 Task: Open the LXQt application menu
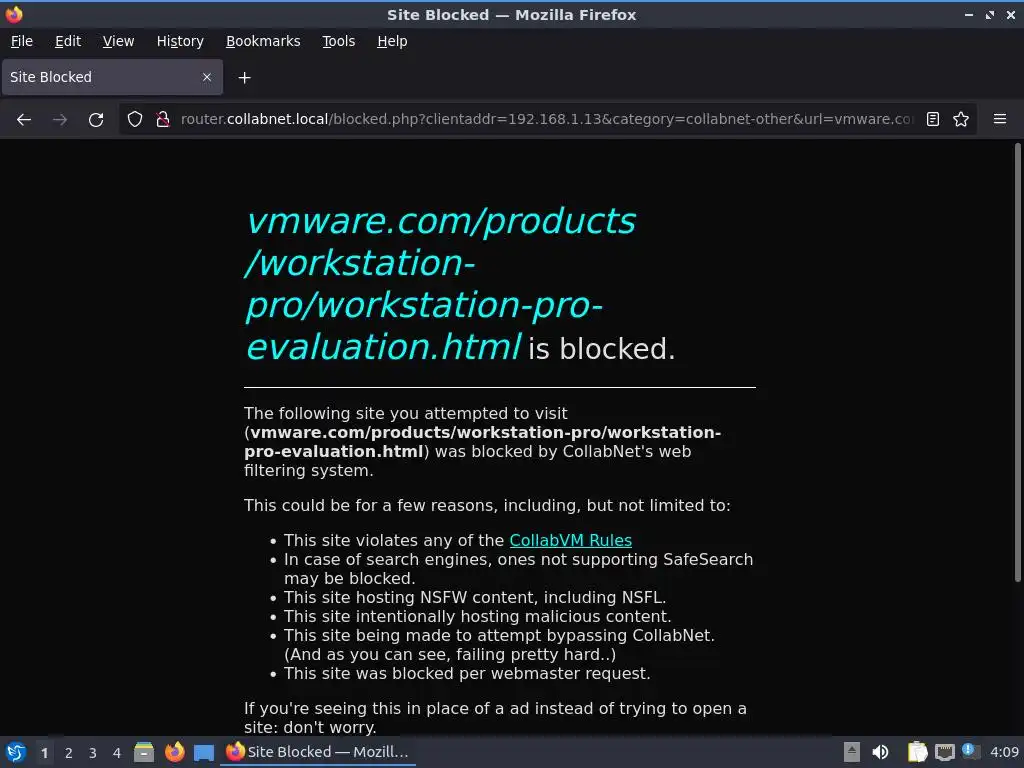[x=16, y=752]
